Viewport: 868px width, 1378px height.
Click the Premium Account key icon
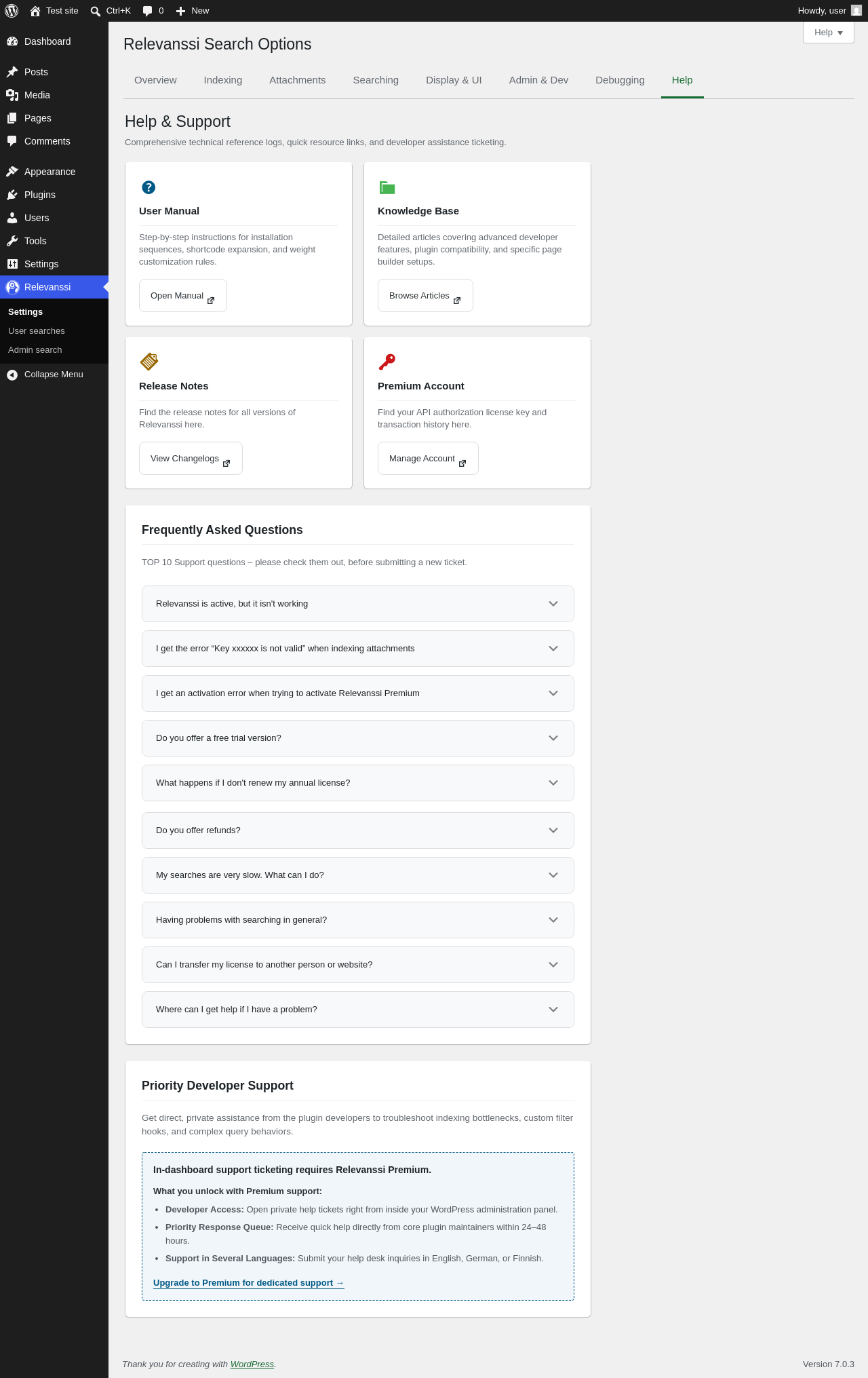point(387,362)
